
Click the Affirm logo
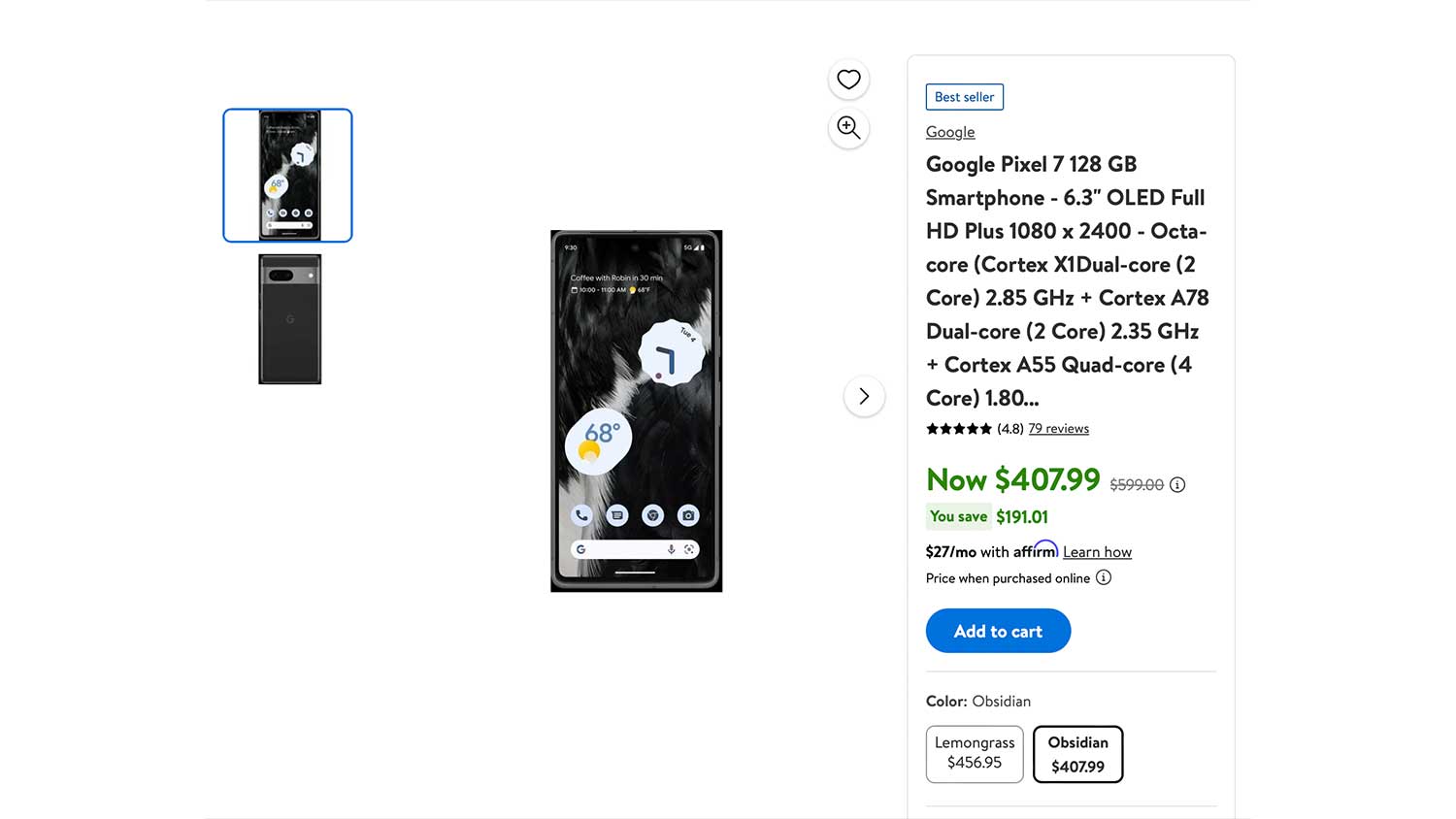pyautogui.click(x=1035, y=550)
